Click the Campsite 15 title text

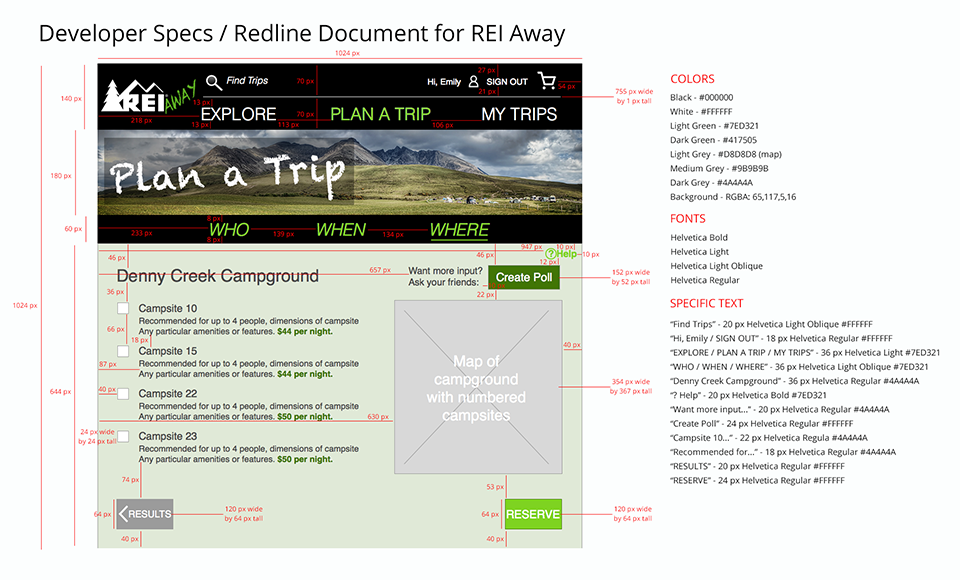(168, 351)
